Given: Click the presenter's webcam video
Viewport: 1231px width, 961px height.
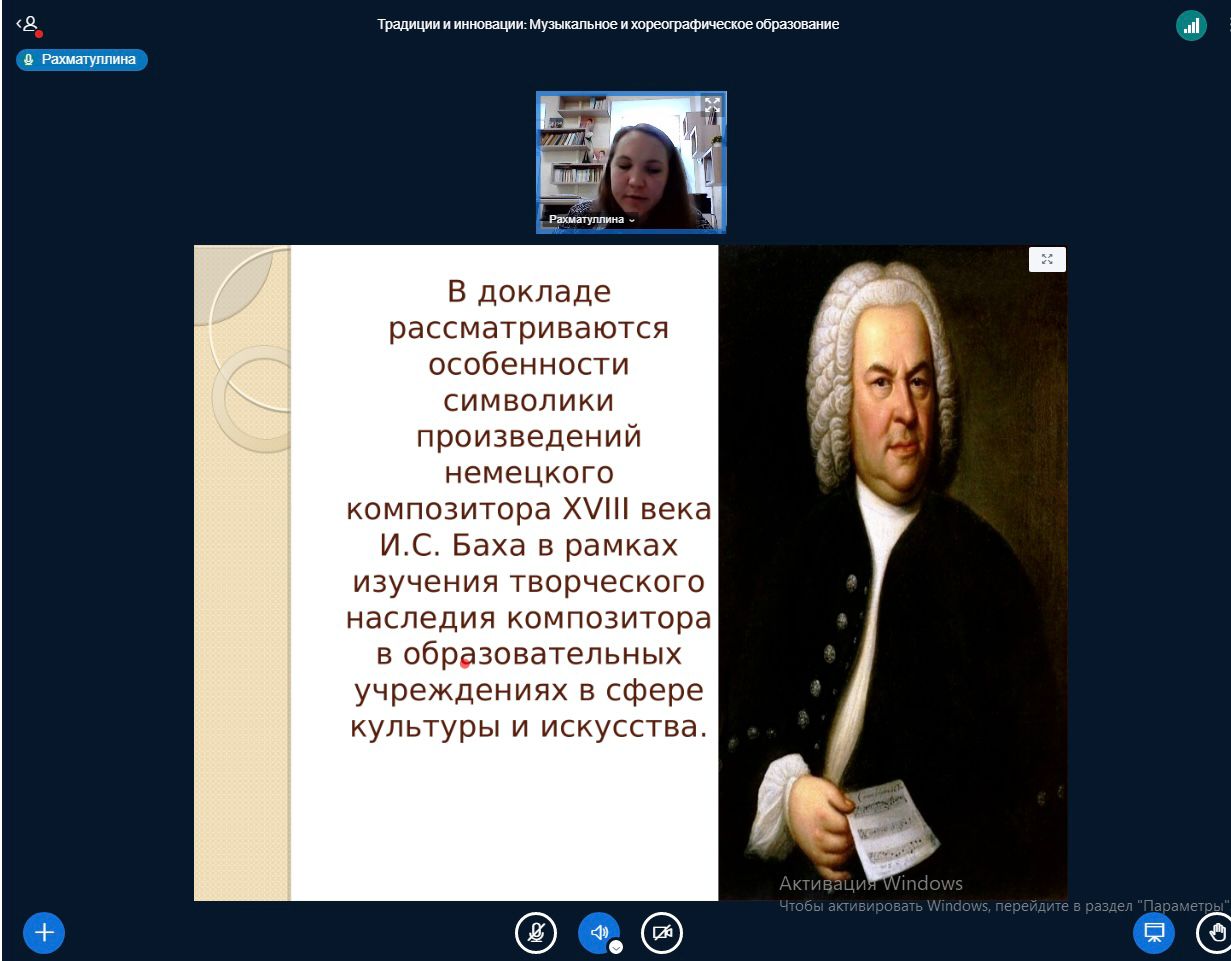Looking at the screenshot, I should (x=630, y=160).
